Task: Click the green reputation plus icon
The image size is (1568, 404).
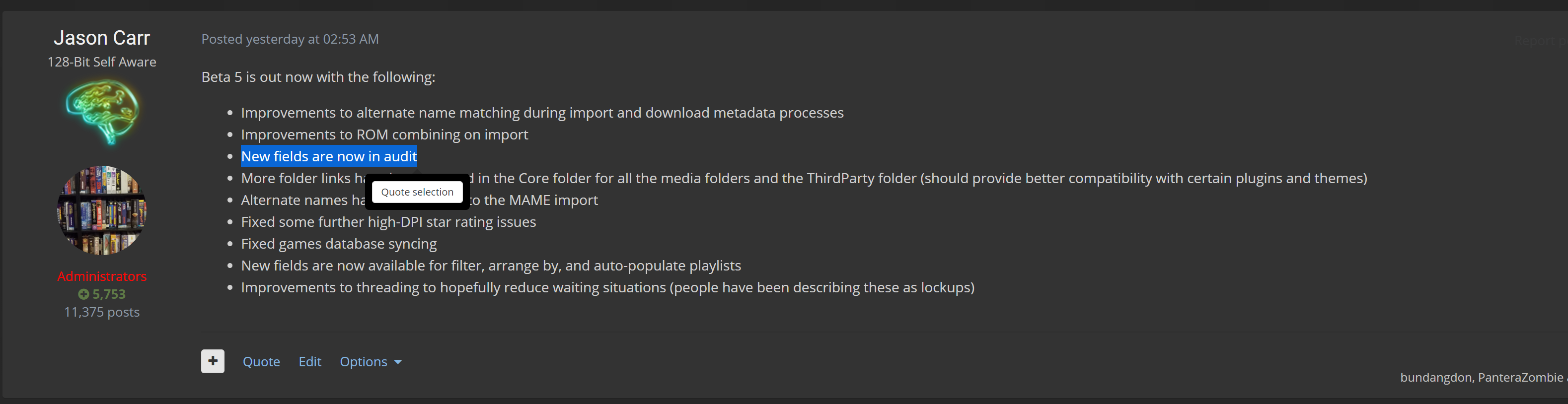Action: click(83, 294)
